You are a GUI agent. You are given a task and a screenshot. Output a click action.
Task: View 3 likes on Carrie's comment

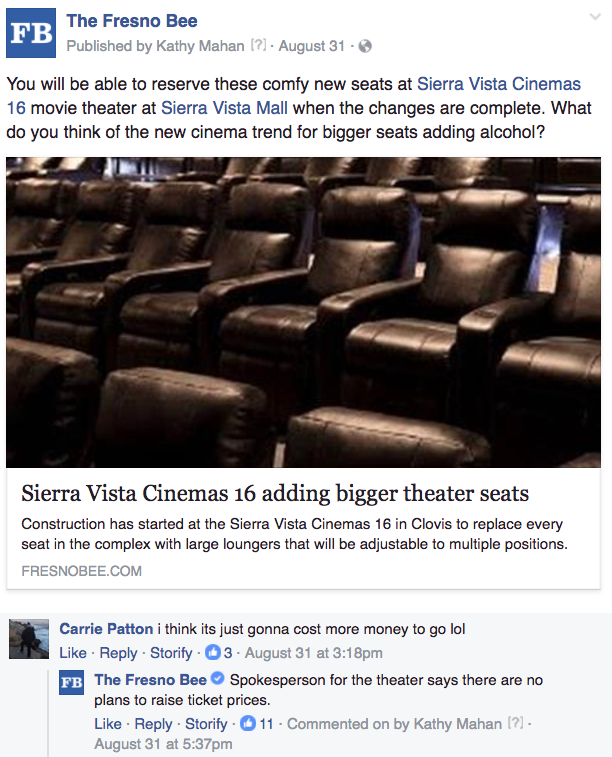(219, 653)
